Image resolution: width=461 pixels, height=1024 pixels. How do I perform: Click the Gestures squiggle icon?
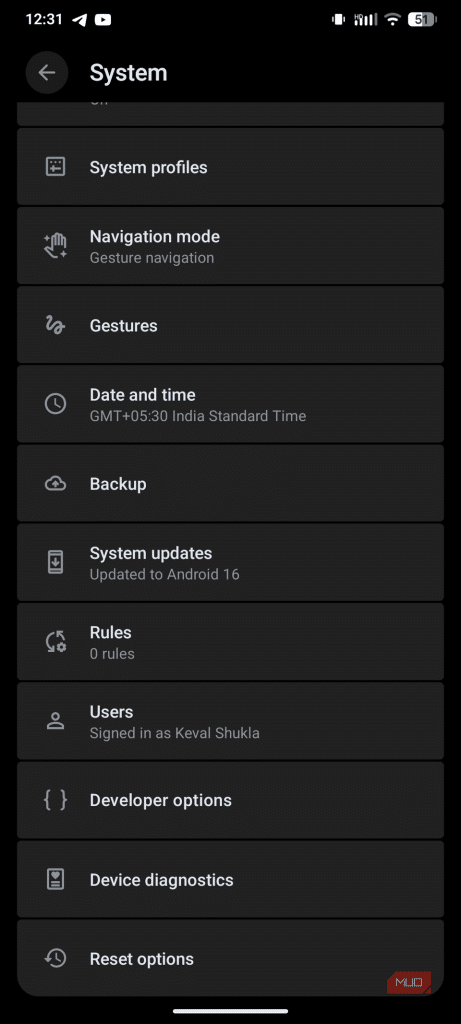click(x=55, y=325)
